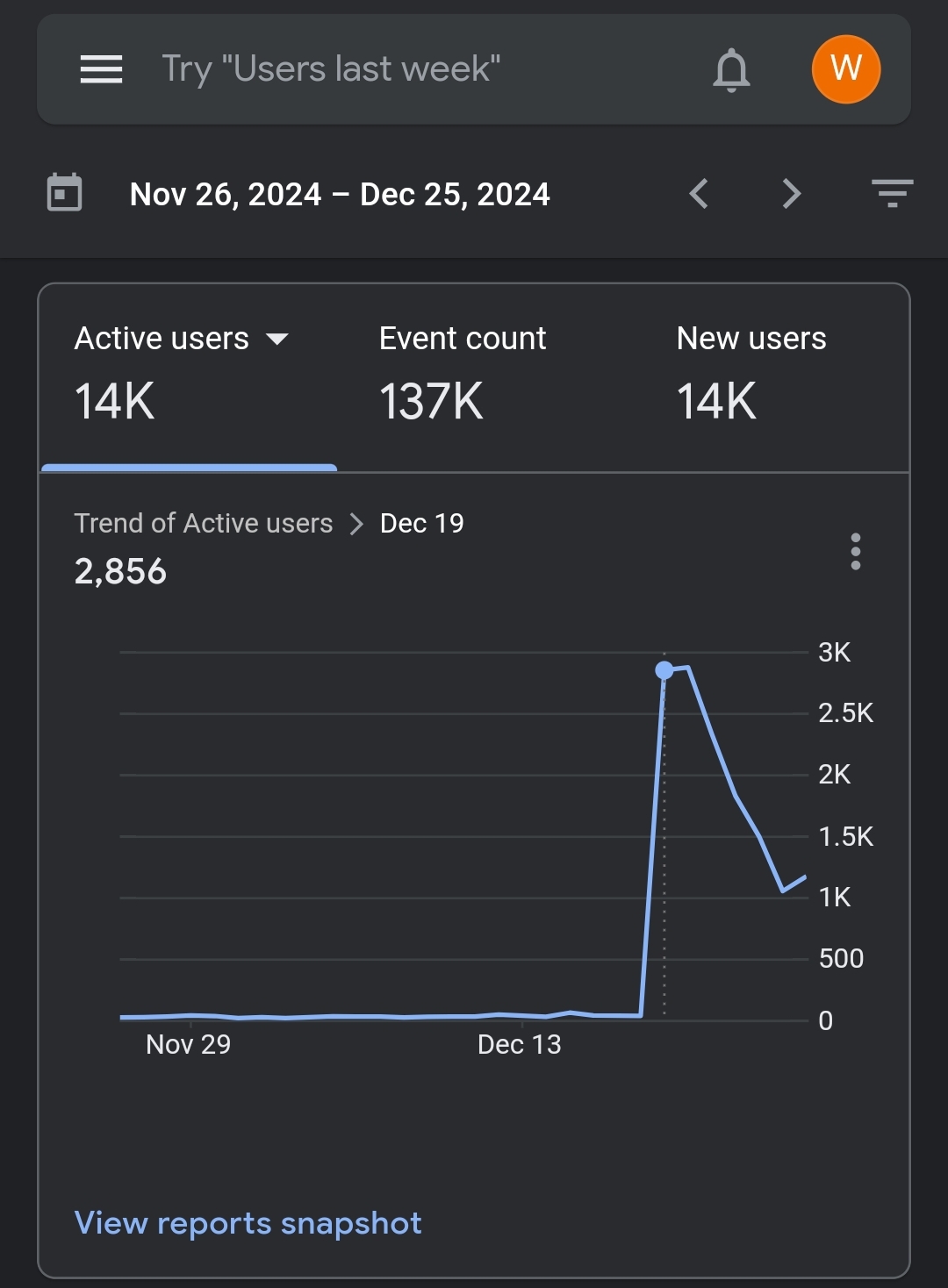Tap the 2,856 active users value
948x1288 pixels.
[120, 572]
